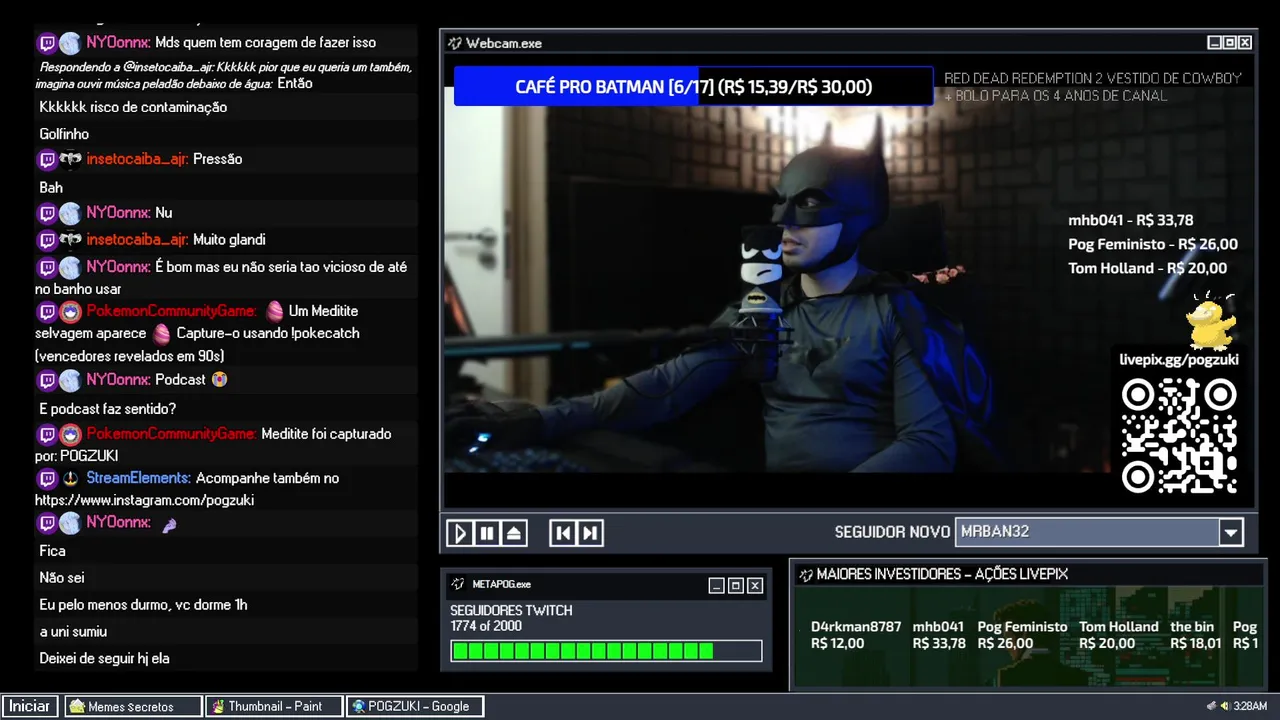The image size is (1280, 720).
Task: Click the Paint icon on Thumbnail task
Action: [x=218, y=706]
